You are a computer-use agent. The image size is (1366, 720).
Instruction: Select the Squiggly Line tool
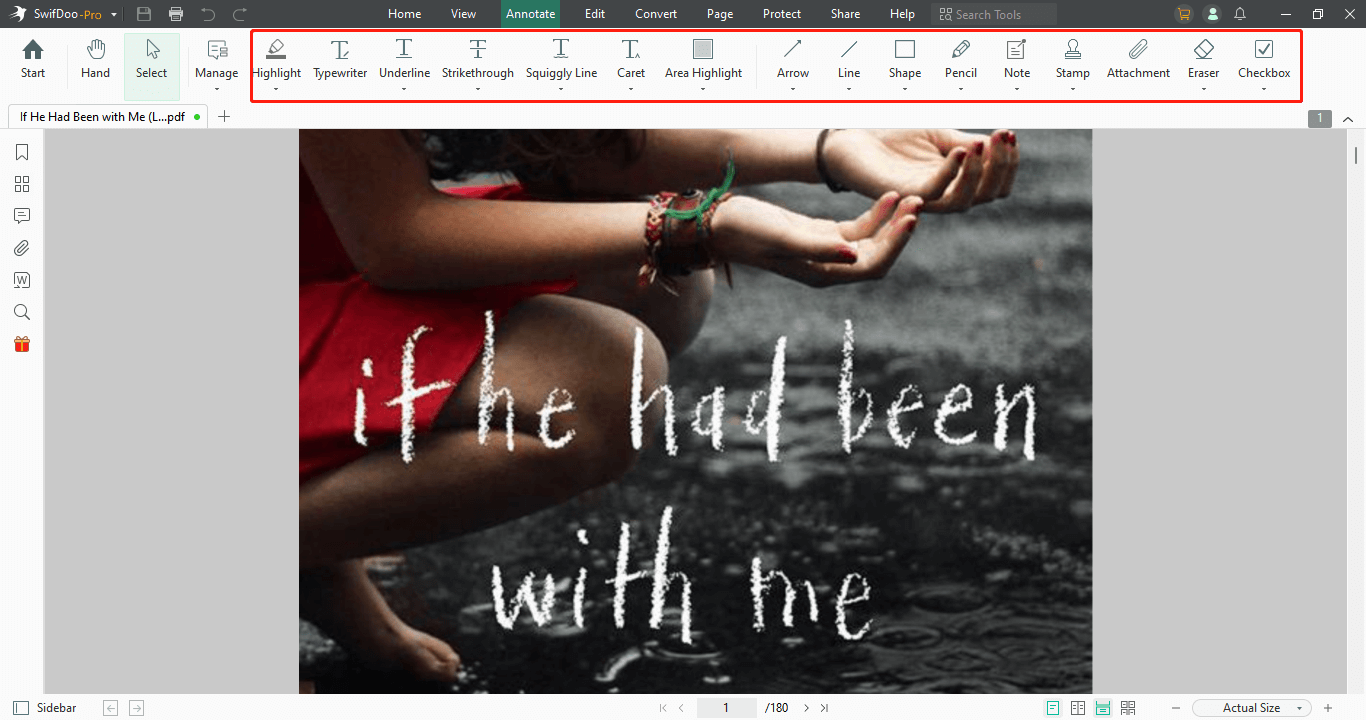pyautogui.click(x=561, y=59)
